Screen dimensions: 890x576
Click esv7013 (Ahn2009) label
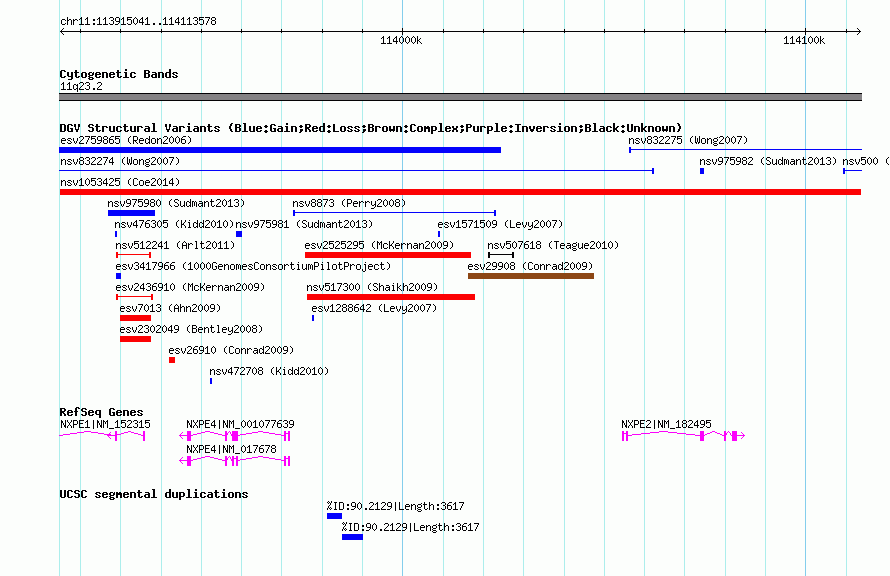(170, 308)
